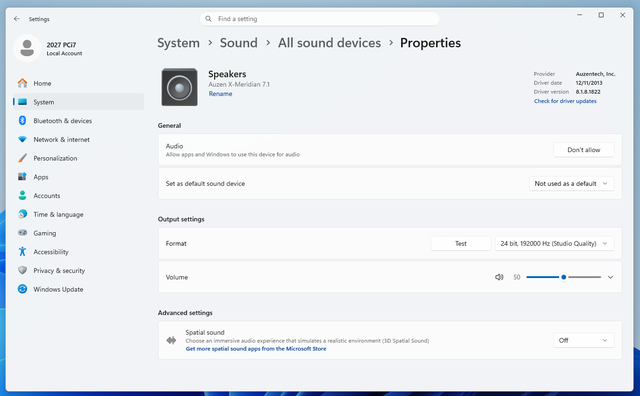Click the Auzen X-Meridian 7.1 text

tap(239, 85)
